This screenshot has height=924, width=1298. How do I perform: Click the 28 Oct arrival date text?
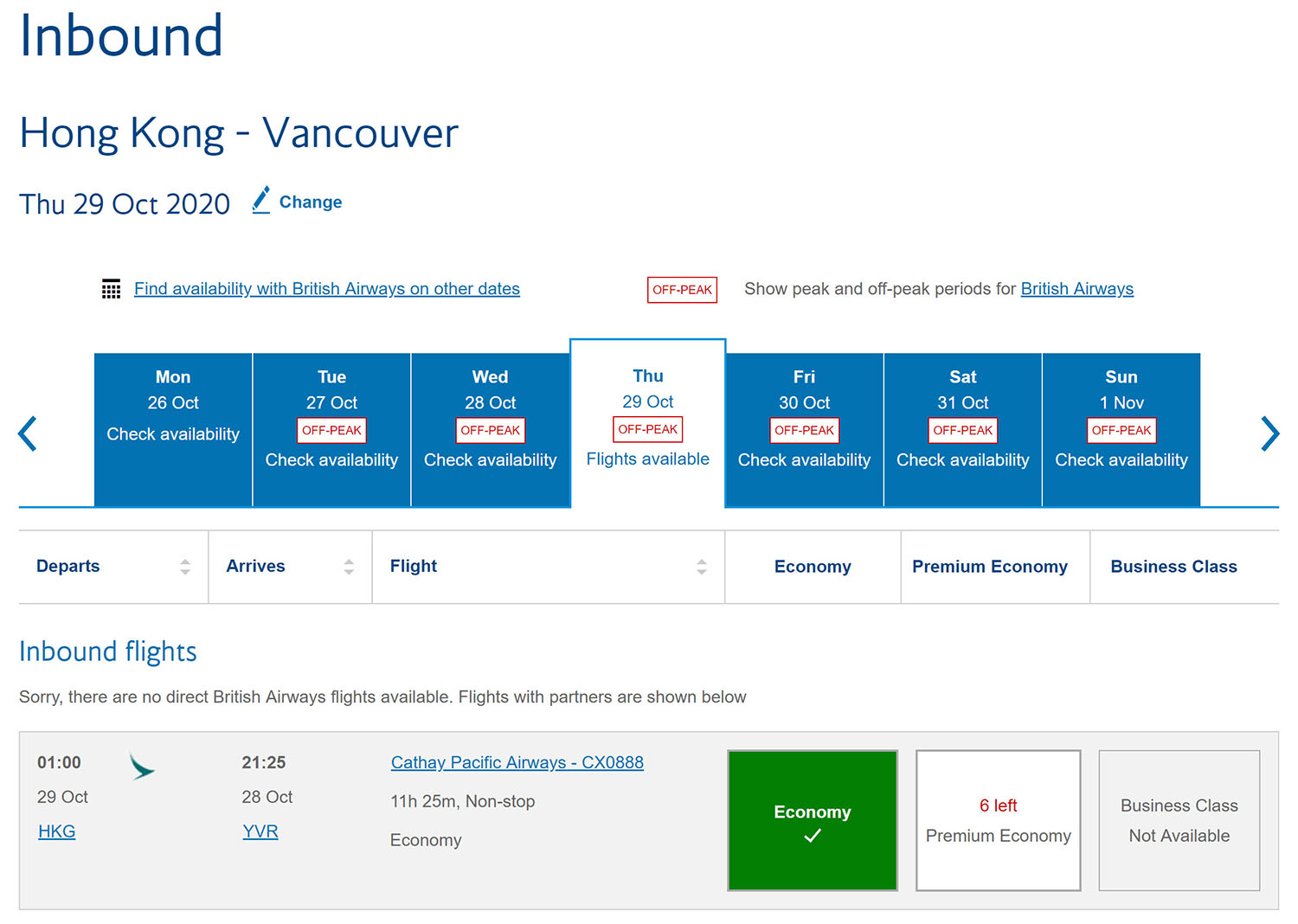pos(267,797)
